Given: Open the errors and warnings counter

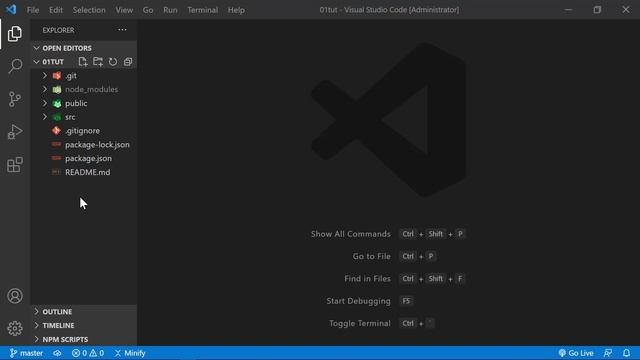Looking at the screenshot, I should (x=88, y=353).
